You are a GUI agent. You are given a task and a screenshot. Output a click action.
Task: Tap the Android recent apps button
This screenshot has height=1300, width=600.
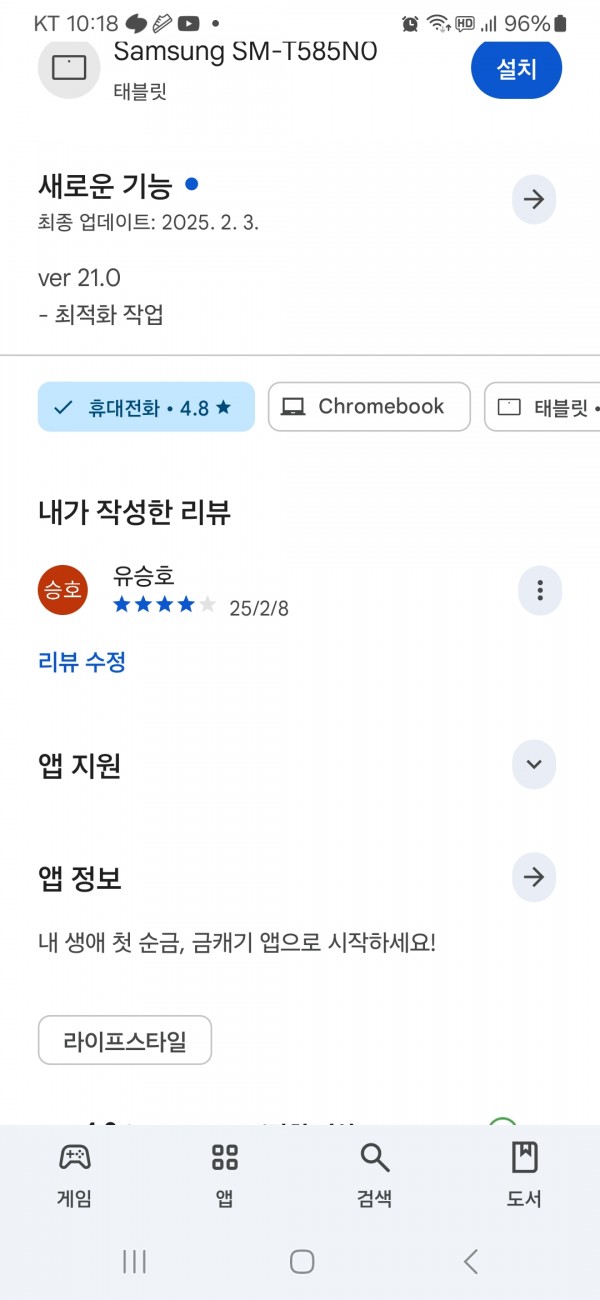tap(135, 1261)
